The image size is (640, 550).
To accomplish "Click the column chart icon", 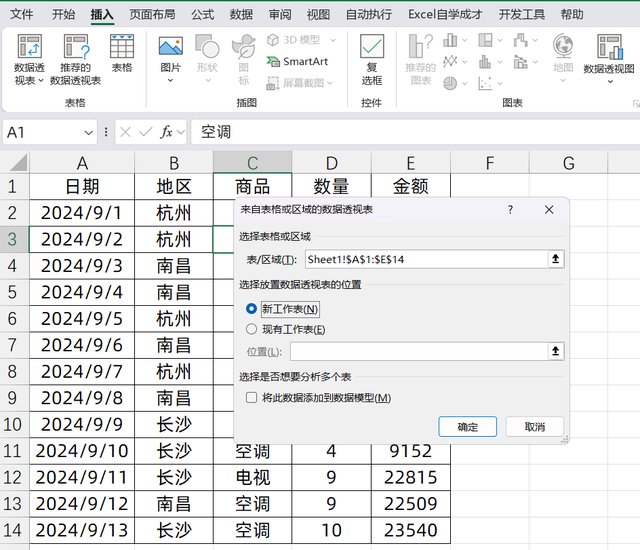I will pos(450,40).
